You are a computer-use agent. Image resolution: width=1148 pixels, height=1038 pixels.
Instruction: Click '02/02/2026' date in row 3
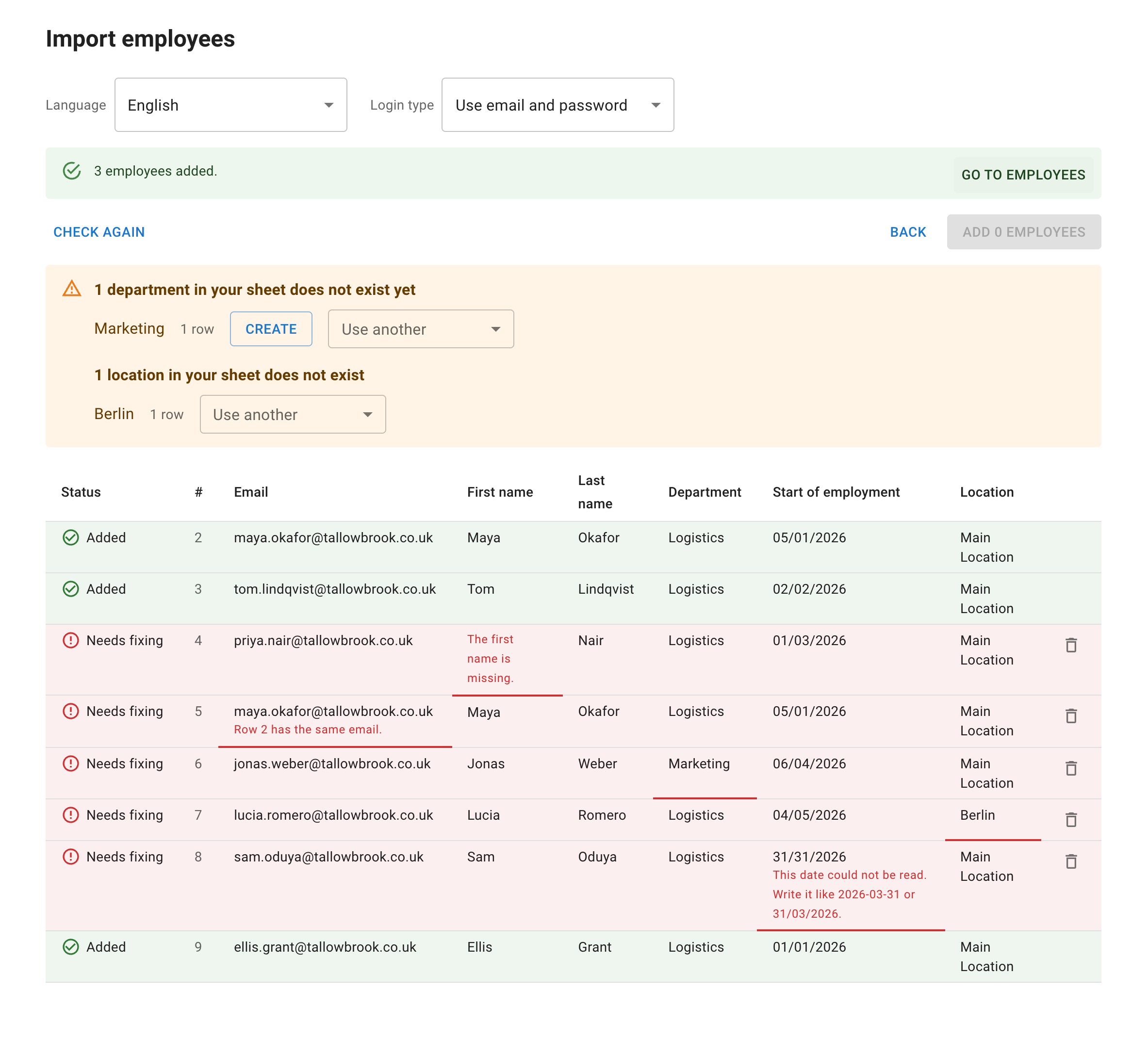pos(809,589)
